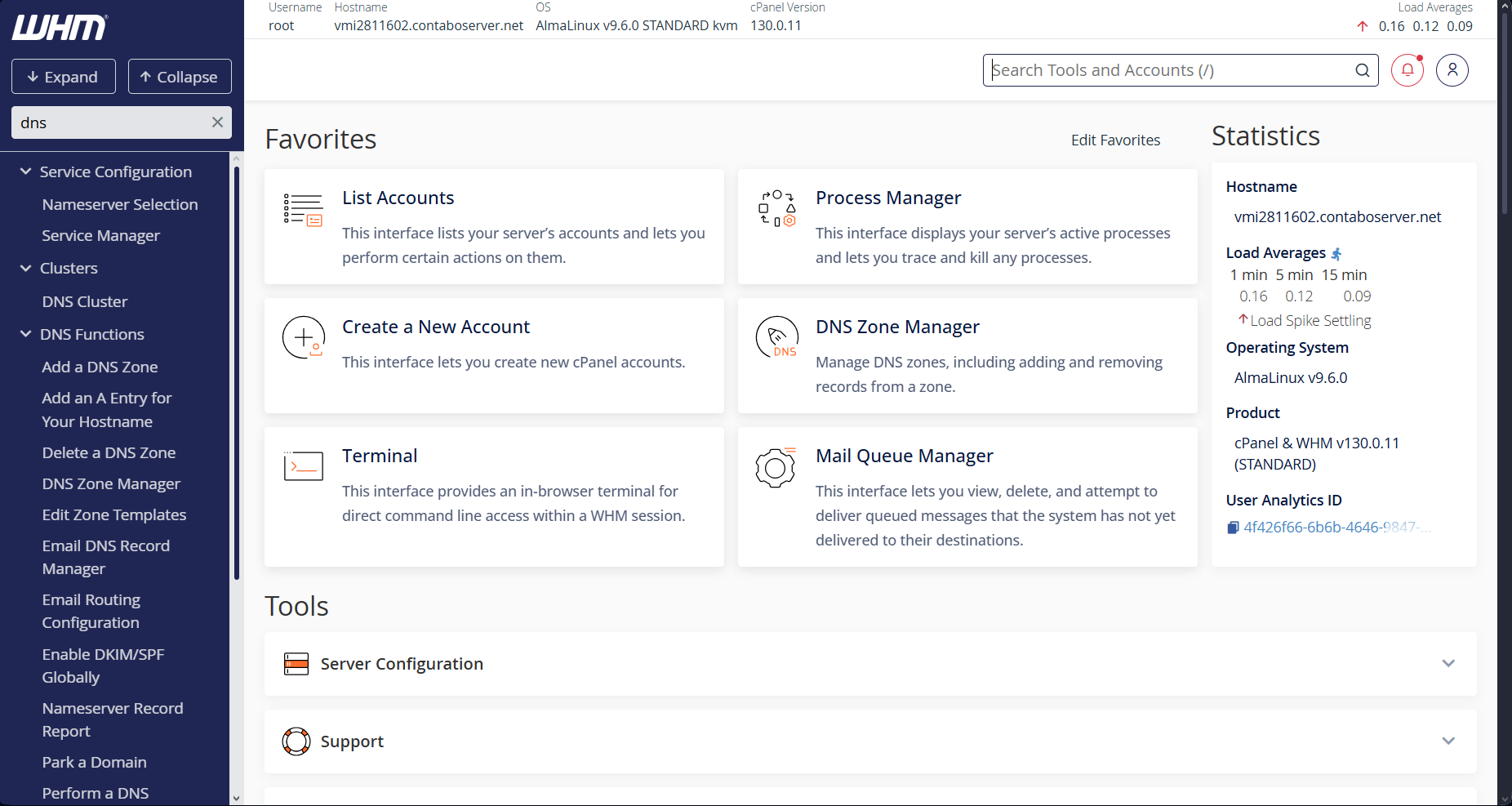The height and width of the screenshot is (806, 1512).
Task: Click the Support lifebuoy icon
Action: coord(296,741)
